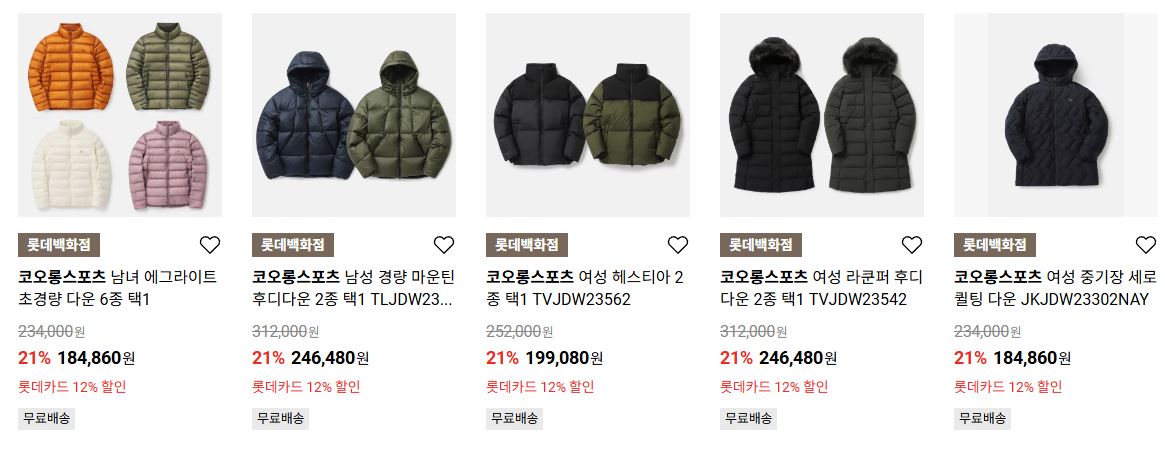Open the 여성 라쿤퍼 후디다운 TVJDW23542 title link
Image resolution: width=1165 pixels, height=451 pixels.
tap(821, 288)
